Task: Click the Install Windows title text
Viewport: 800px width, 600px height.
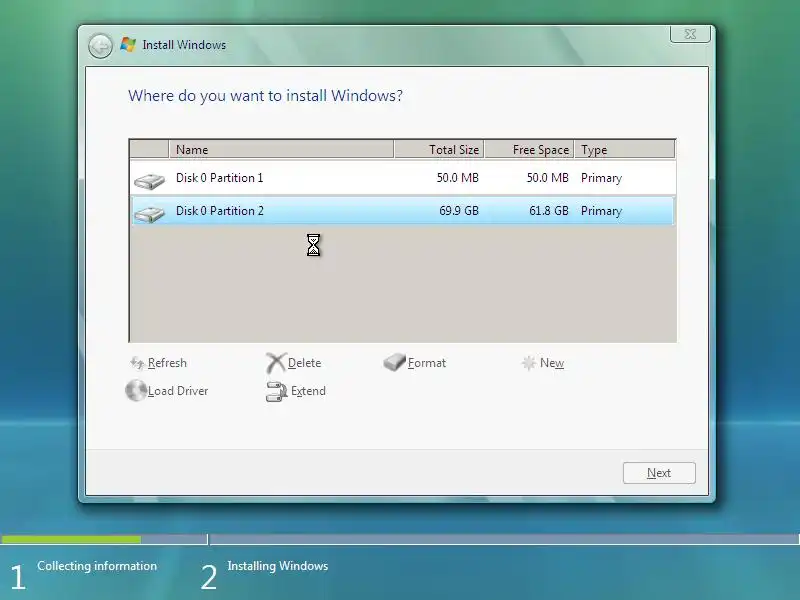Action: click(184, 45)
